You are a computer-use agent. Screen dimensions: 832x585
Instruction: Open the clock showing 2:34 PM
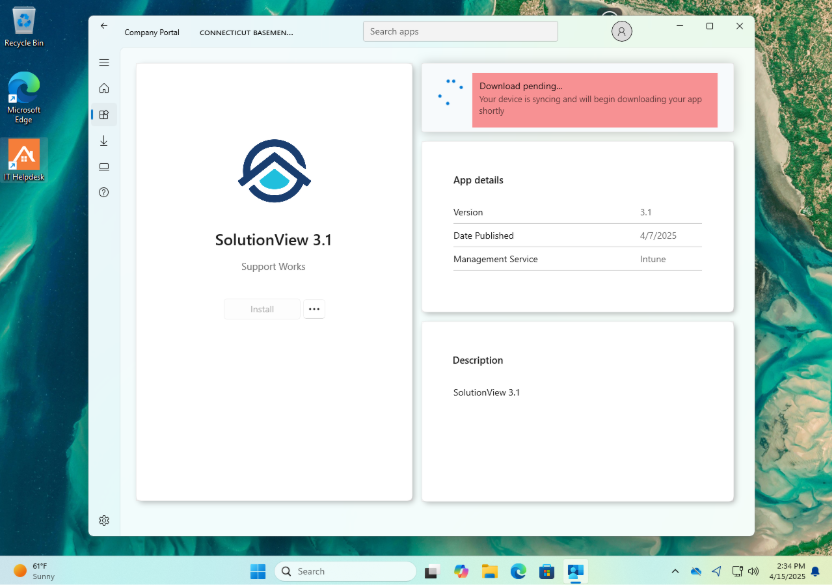(787, 571)
